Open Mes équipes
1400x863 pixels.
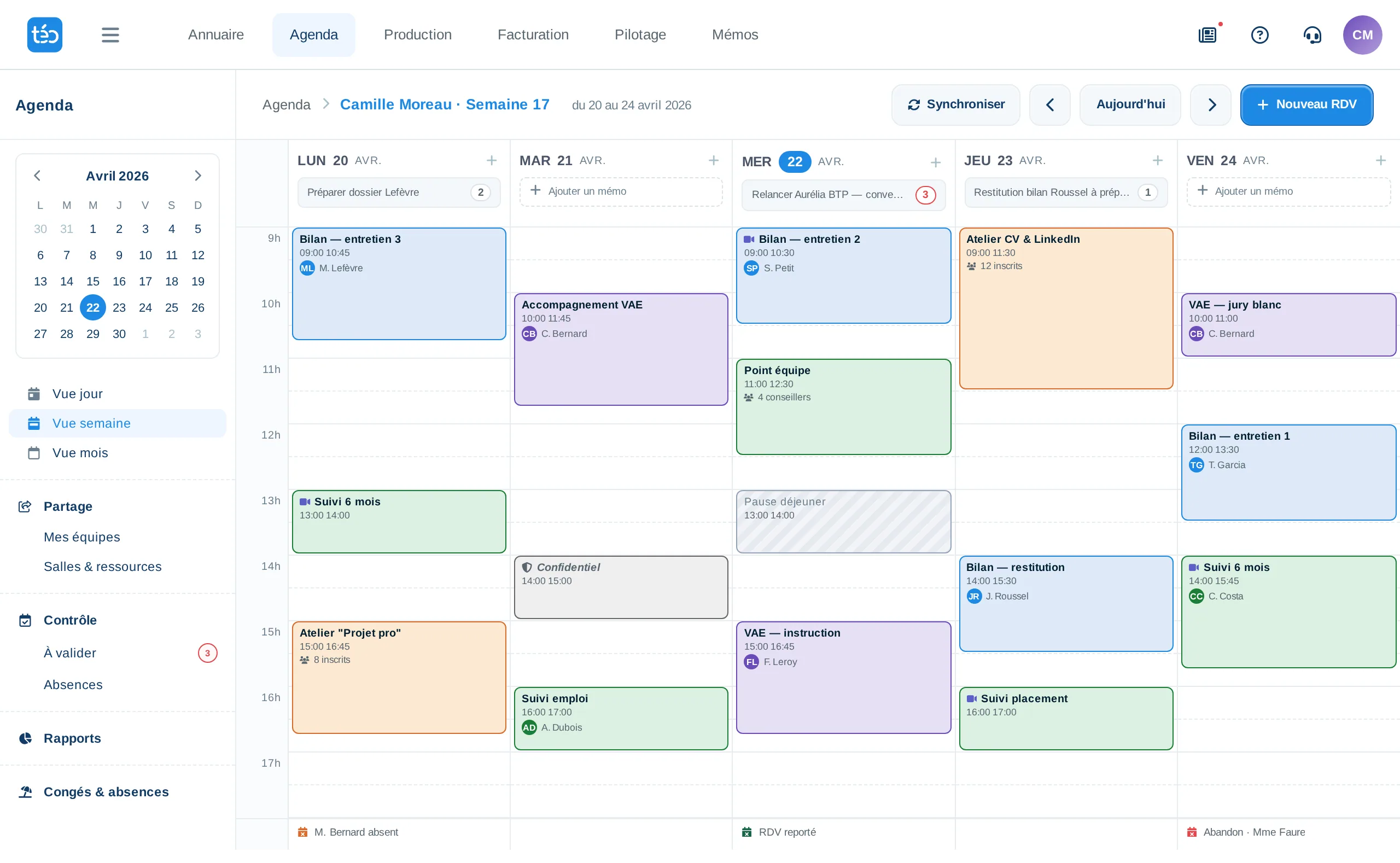point(81,537)
